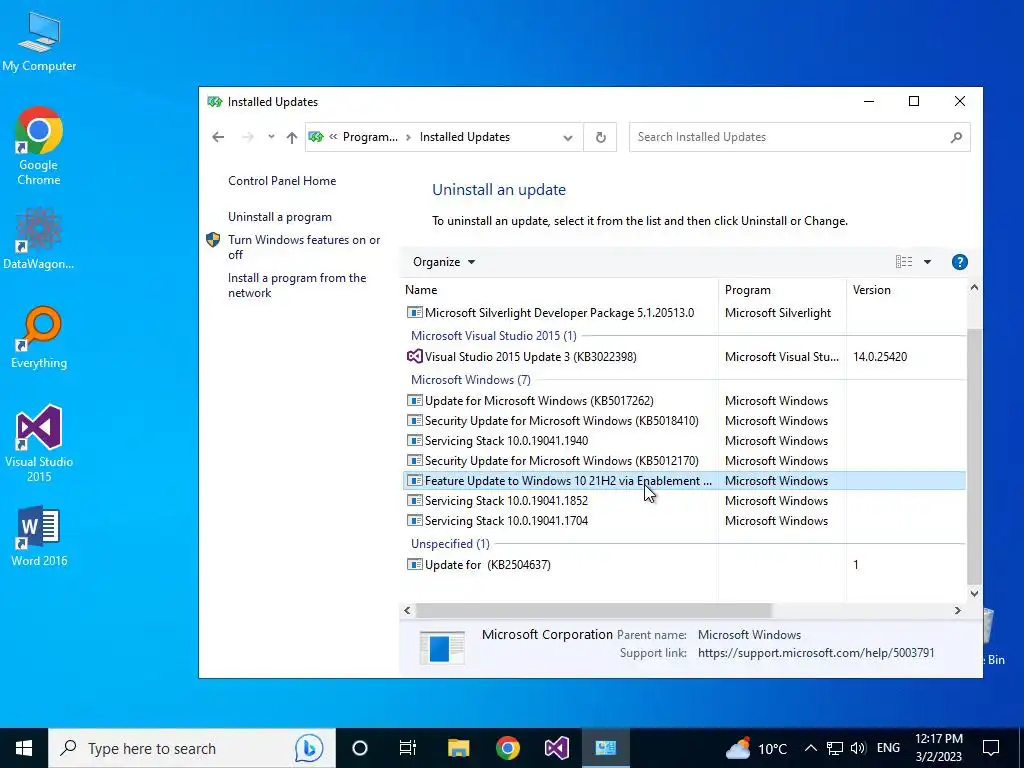The height and width of the screenshot is (768, 1024).
Task: Open Turn Windows features on or off
Action: 304,247
